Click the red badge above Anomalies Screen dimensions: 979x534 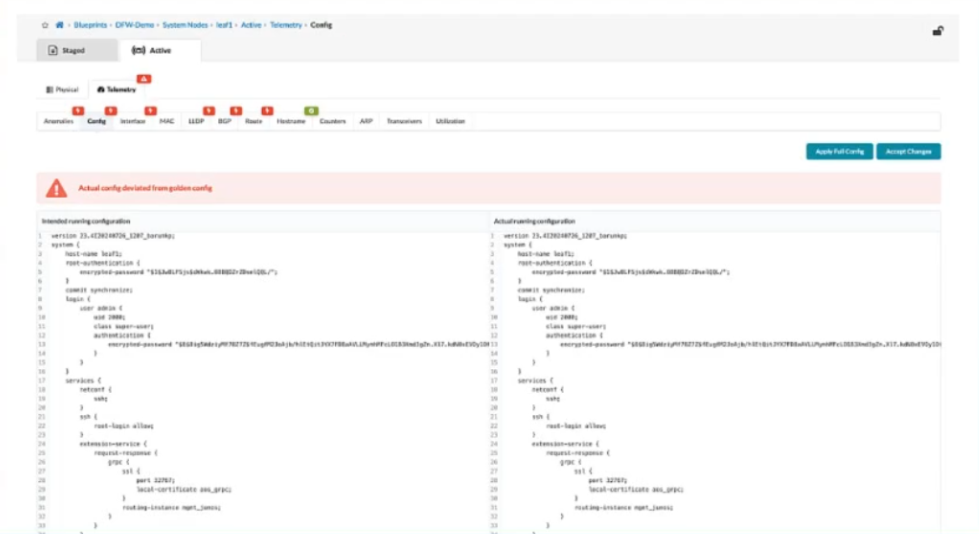(77, 110)
